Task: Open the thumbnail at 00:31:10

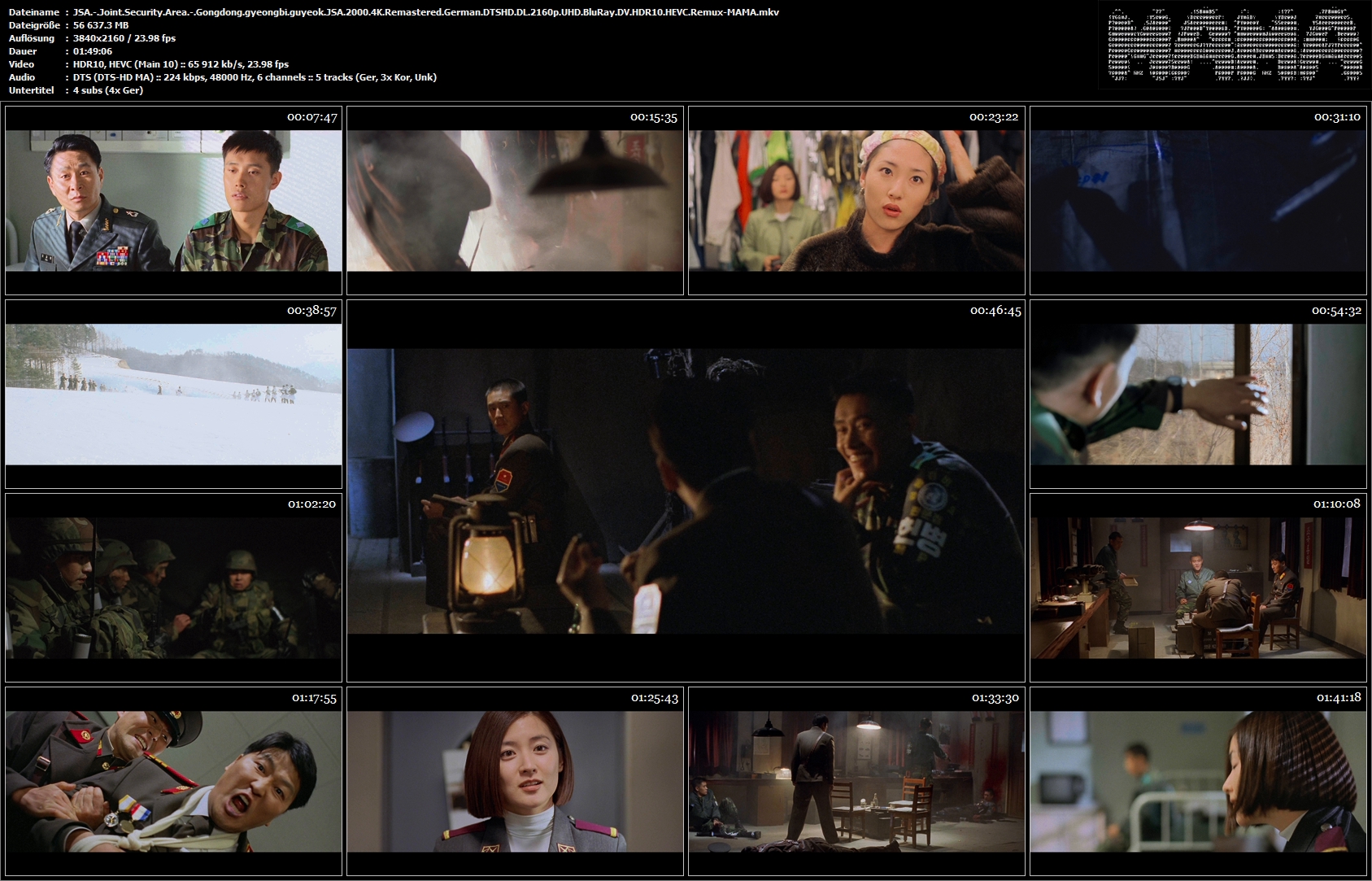Action: pyautogui.click(x=1198, y=200)
